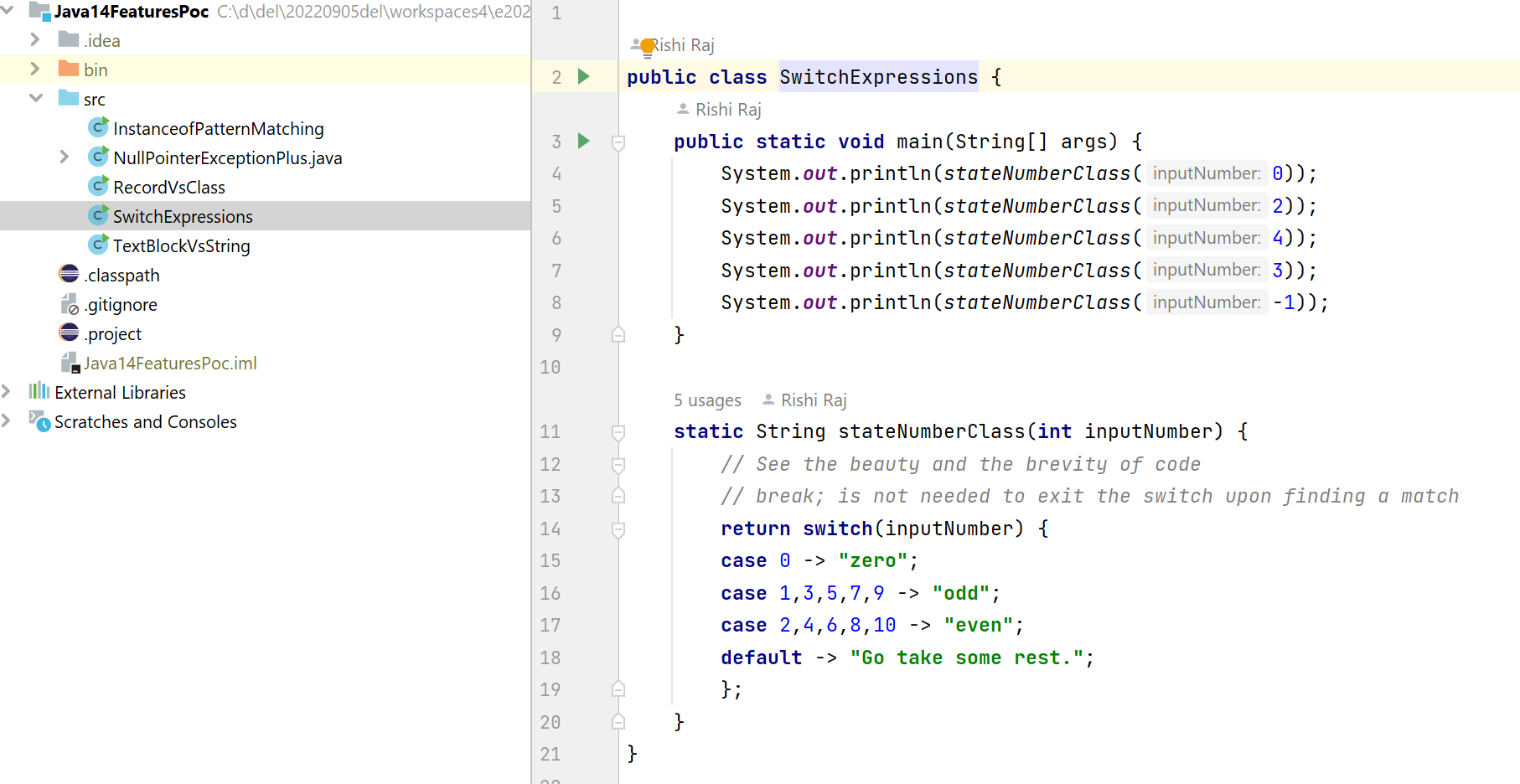Click the RecordVsClass class file icon
The height and width of the screenshot is (784, 1520).
pos(98,187)
